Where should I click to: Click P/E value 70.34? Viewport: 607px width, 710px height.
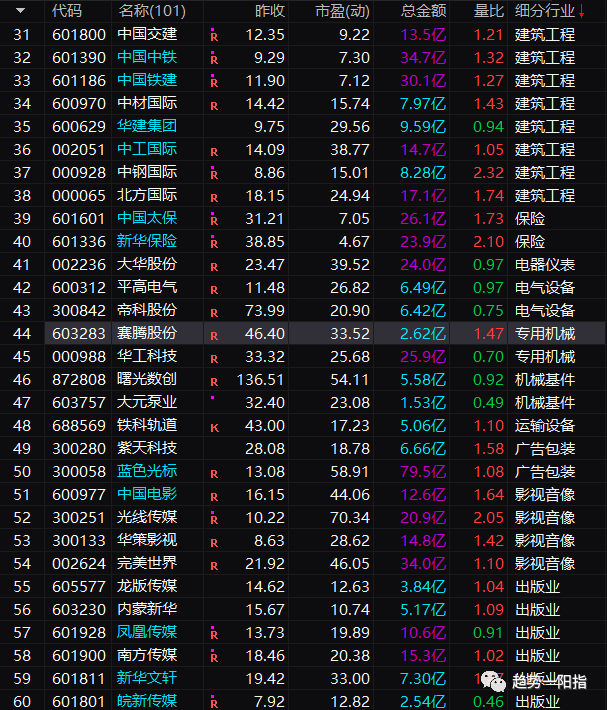[x=350, y=518]
